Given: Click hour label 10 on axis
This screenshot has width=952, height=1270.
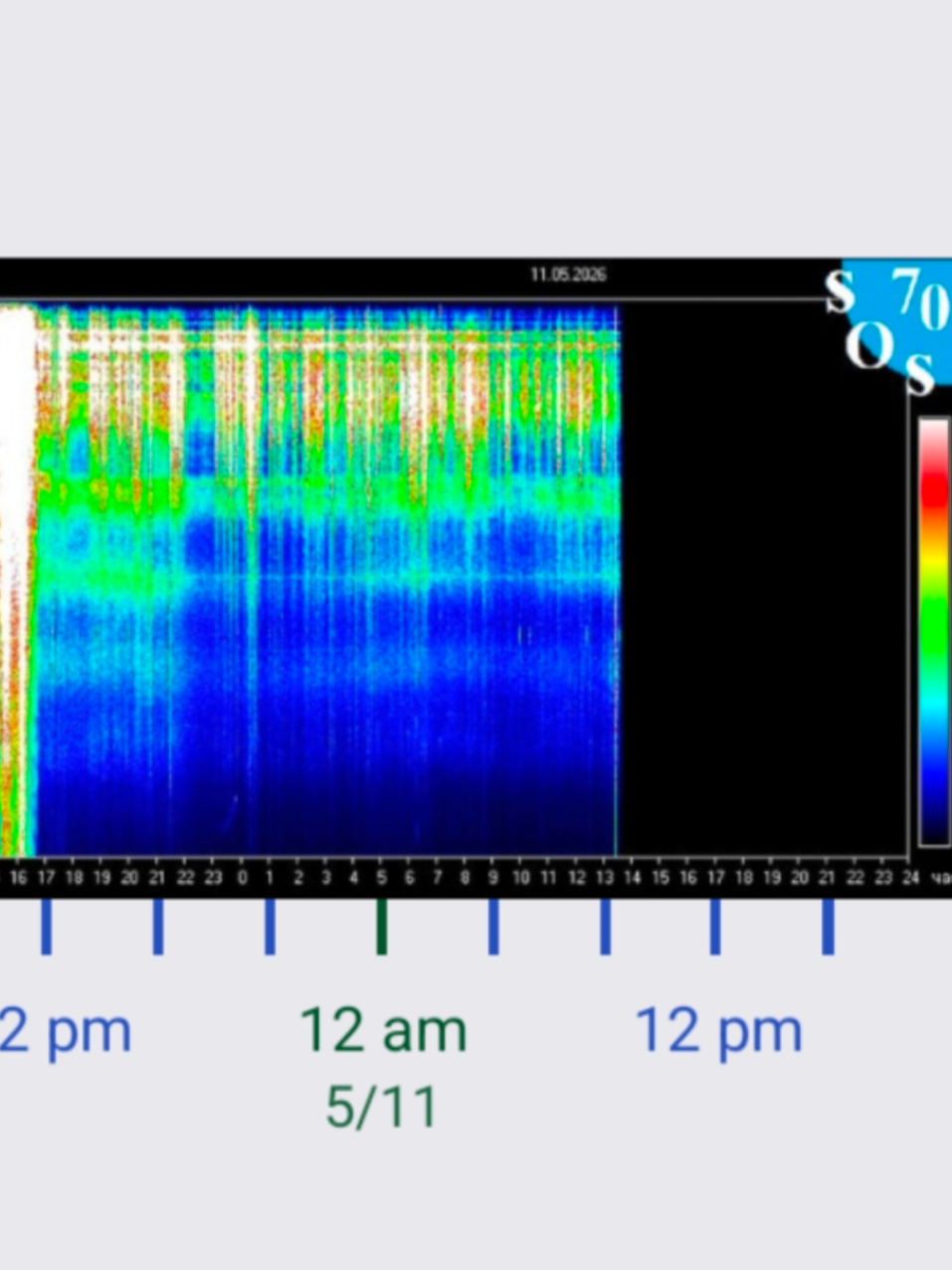Looking at the screenshot, I should click(520, 878).
